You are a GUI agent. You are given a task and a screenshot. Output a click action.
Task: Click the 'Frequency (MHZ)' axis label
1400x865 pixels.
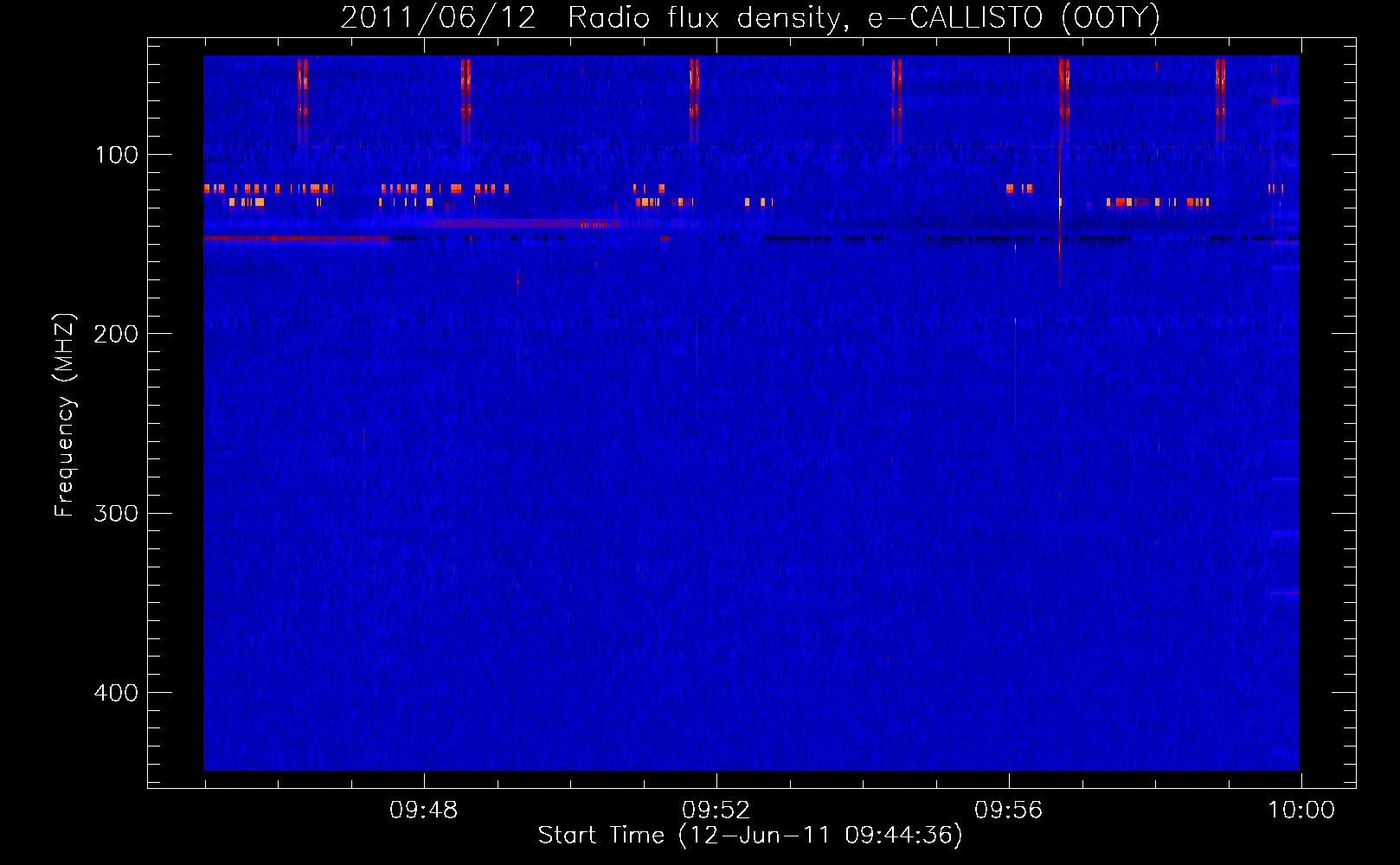coord(65,415)
